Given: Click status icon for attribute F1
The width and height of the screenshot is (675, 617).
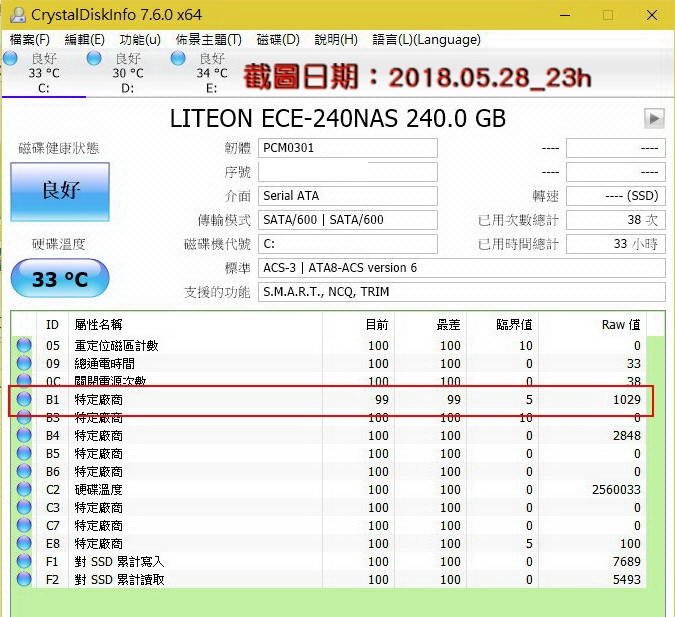Looking at the screenshot, I should [x=24, y=561].
